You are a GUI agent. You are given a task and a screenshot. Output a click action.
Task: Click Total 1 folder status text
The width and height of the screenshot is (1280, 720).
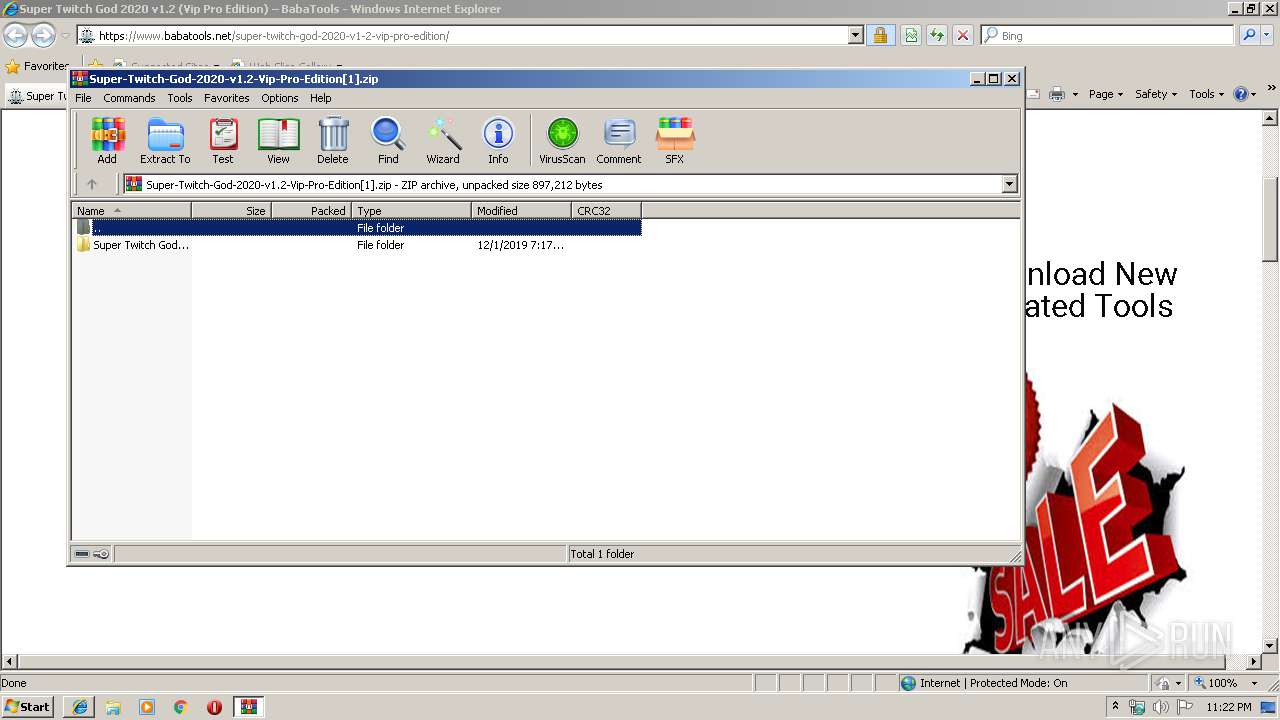tap(602, 554)
